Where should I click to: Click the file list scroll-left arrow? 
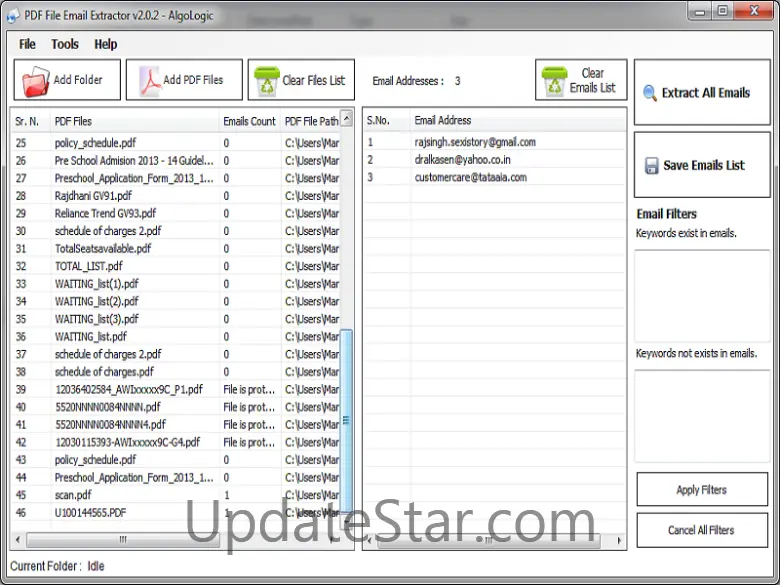pos(18,540)
